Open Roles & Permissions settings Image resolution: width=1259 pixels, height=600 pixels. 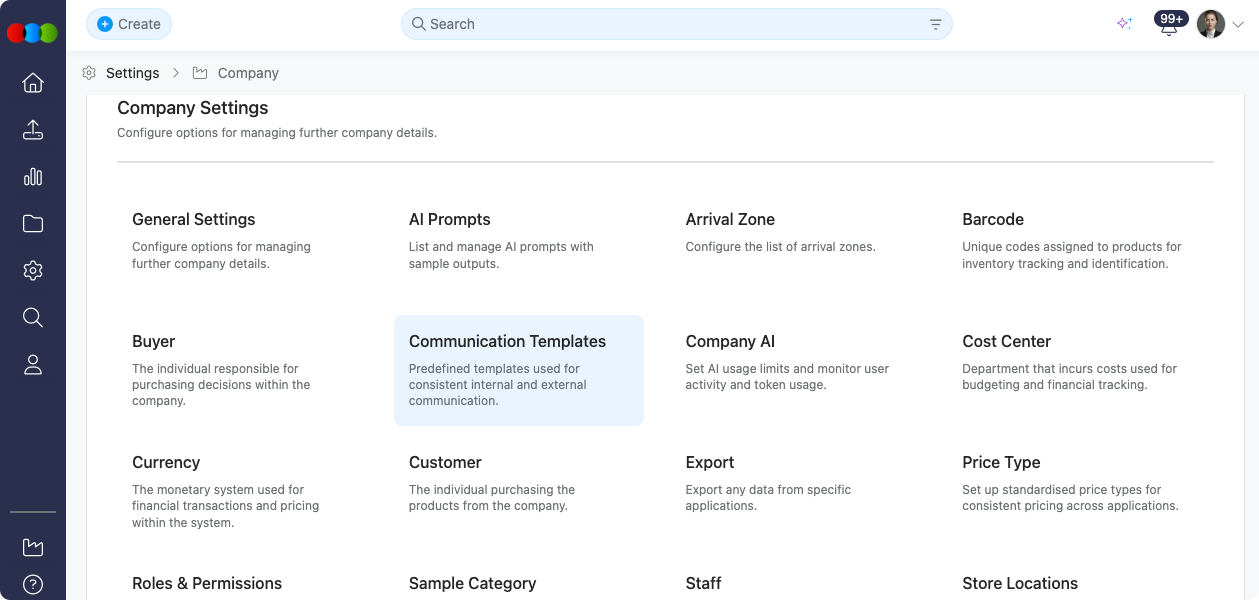click(207, 583)
